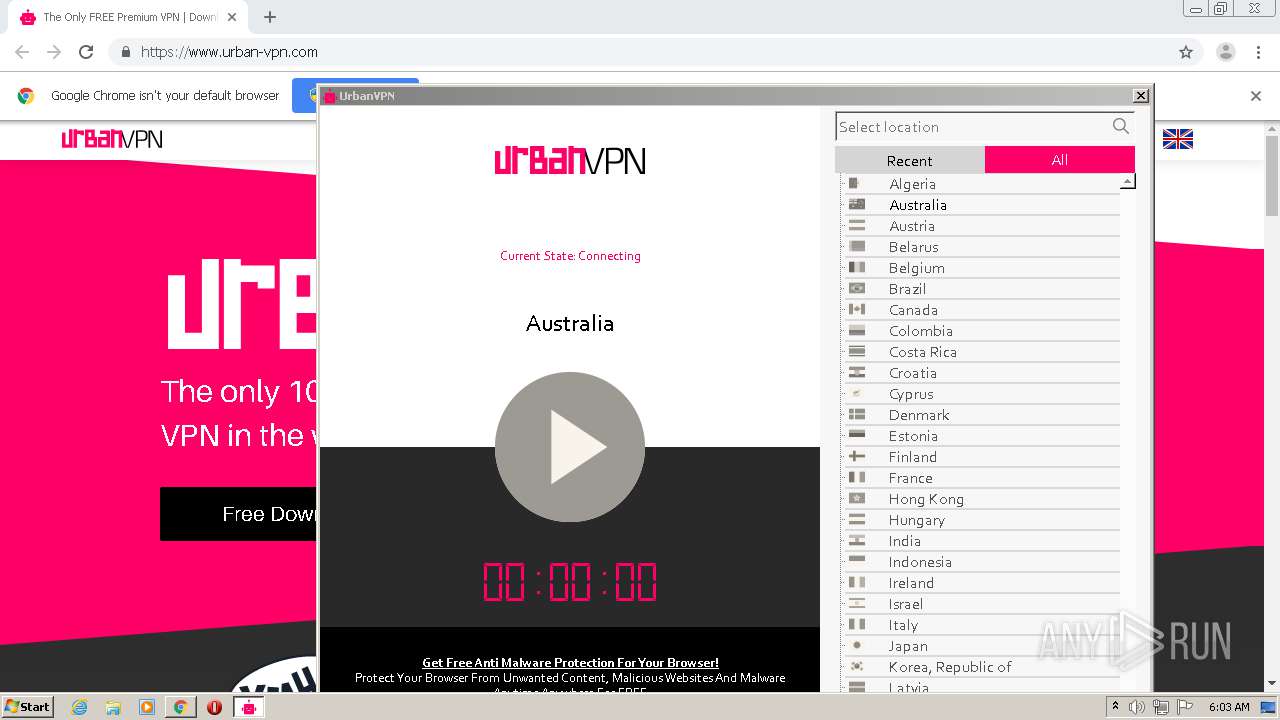This screenshot has width=1280, height=720.
Task: Open the UK flag language selector on webpage
Action: (1177, 139)
